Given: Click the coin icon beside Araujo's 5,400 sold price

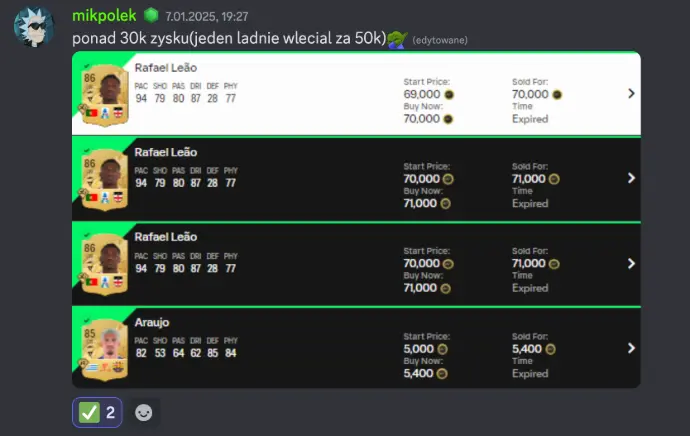Looking at the screenshot, I should click(x=550, y=349).
